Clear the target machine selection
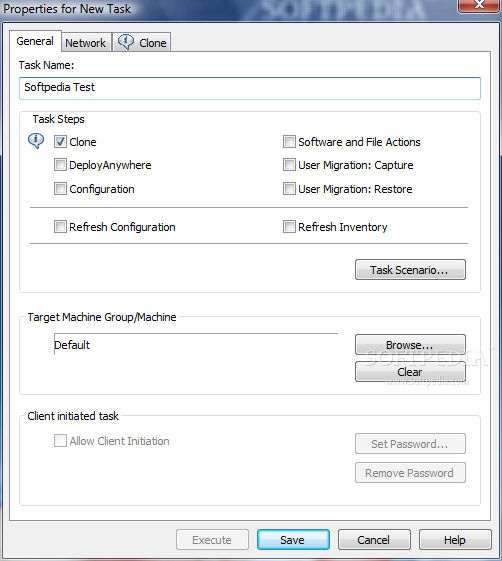Image resolution: width=502 pixels, height=561 pixels. [410, 371]
